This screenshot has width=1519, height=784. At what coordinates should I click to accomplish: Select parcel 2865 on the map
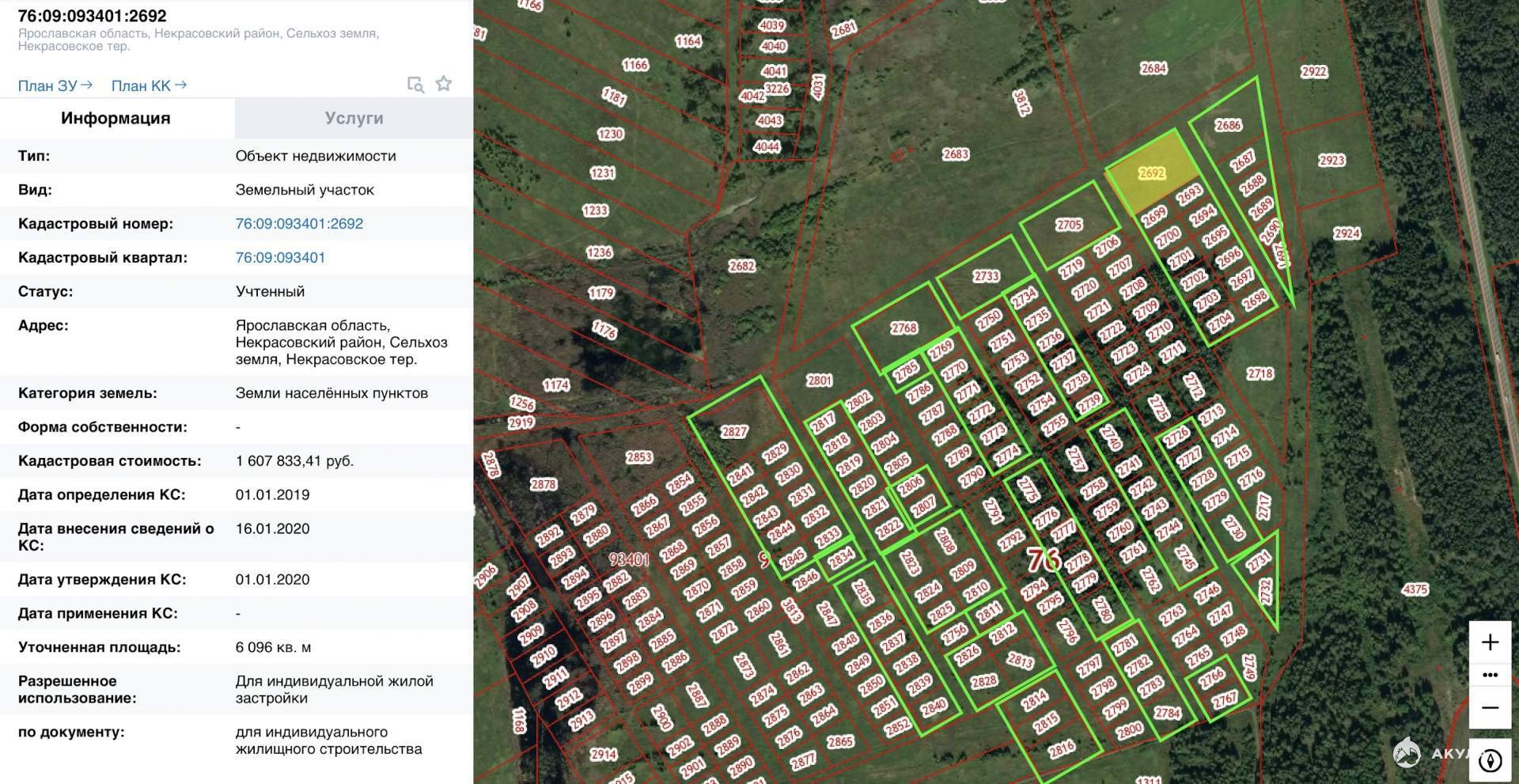tap(840, 741)
